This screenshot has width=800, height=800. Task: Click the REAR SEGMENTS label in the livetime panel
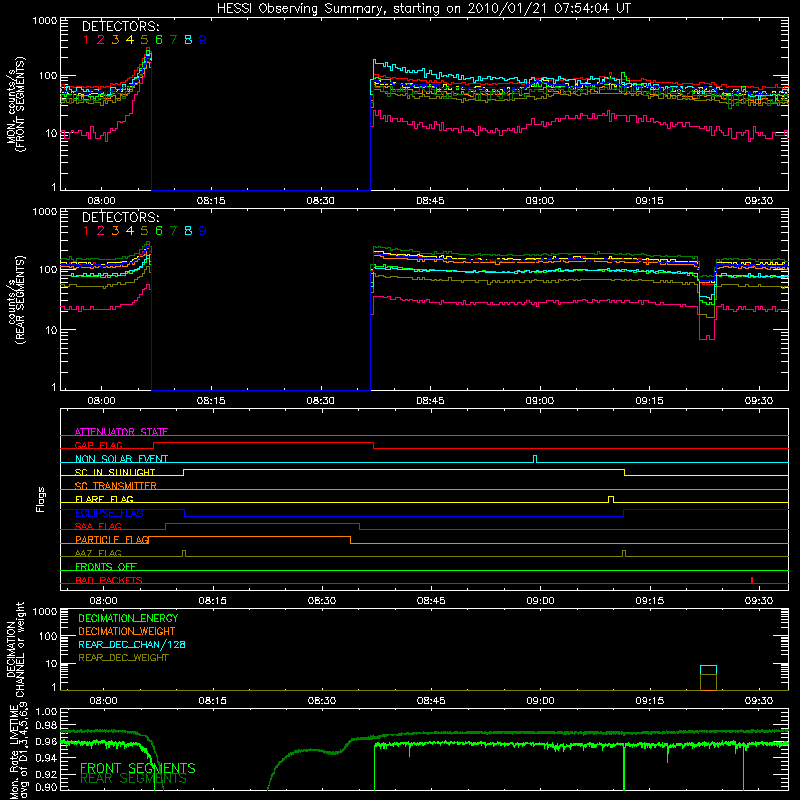[134, 779]
